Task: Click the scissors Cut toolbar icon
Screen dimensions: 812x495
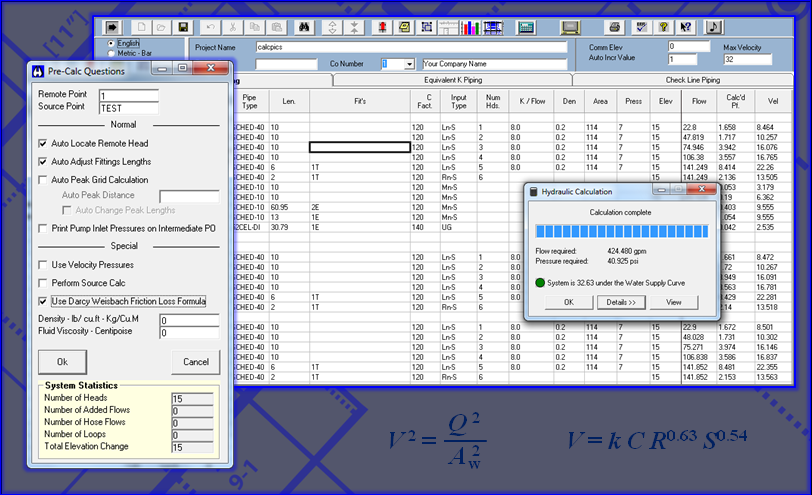Action: pos(233,26)
